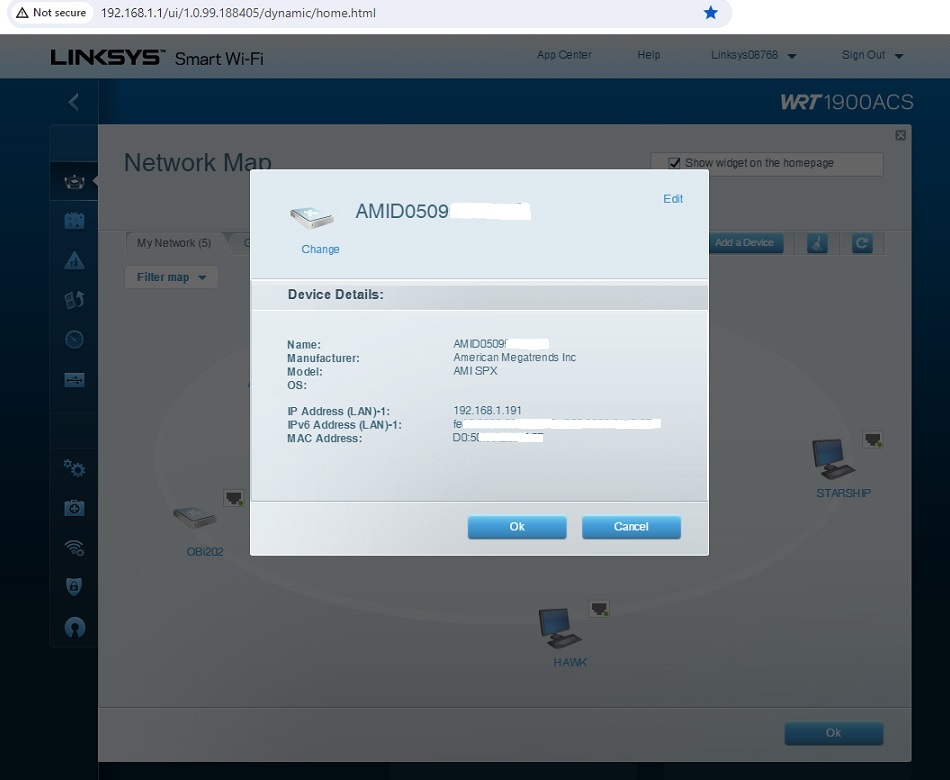Open App Center menu
Viewport: 950px width, 780px height.
(x=563, y=55)
